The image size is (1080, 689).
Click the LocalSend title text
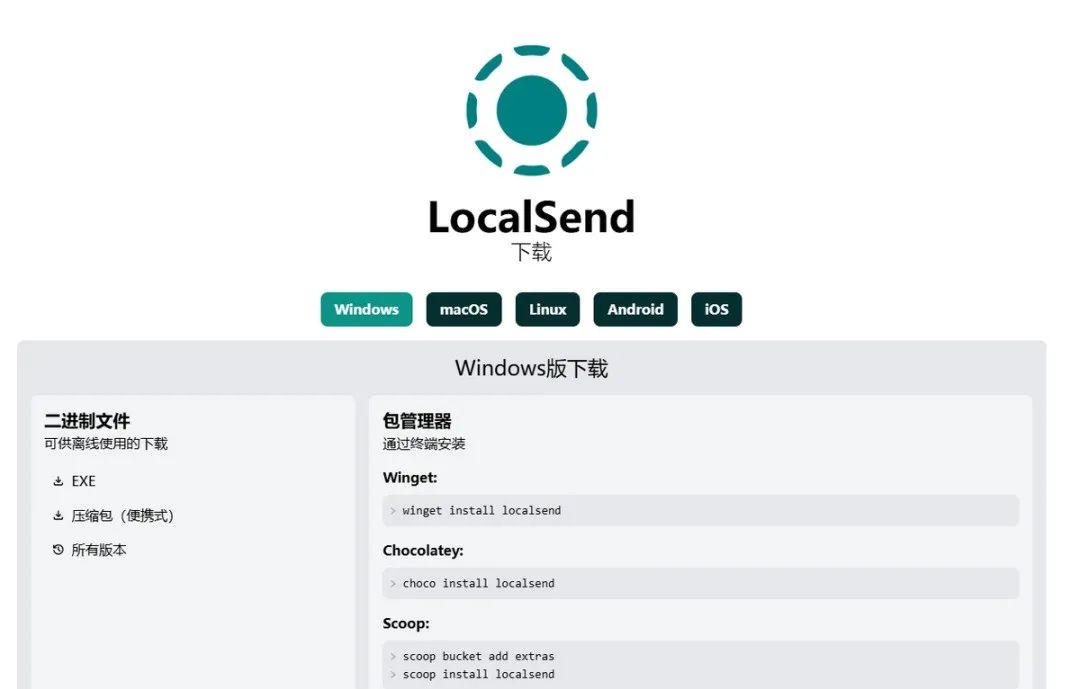(x=531, y=217)
